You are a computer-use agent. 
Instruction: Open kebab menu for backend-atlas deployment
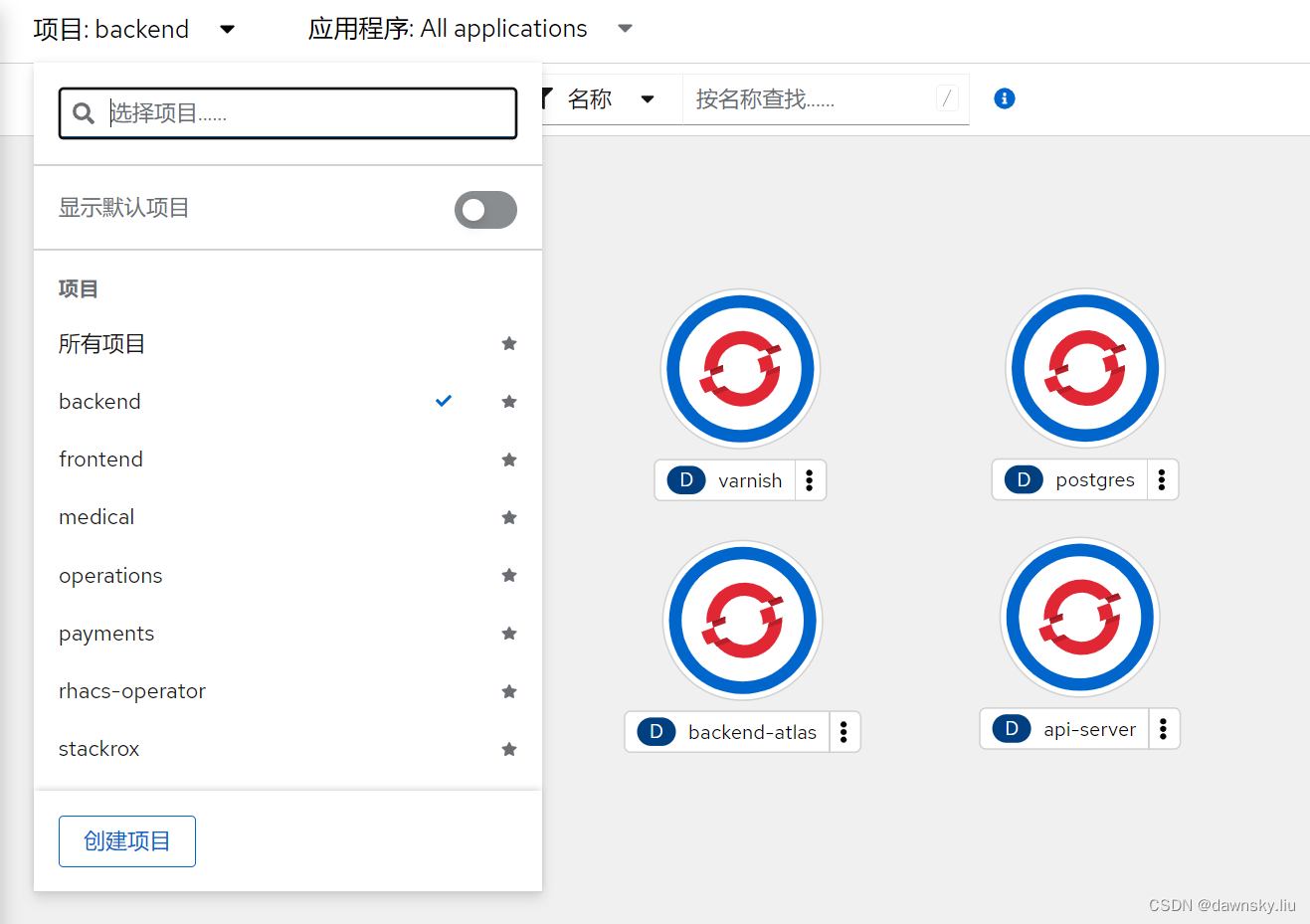843,732
